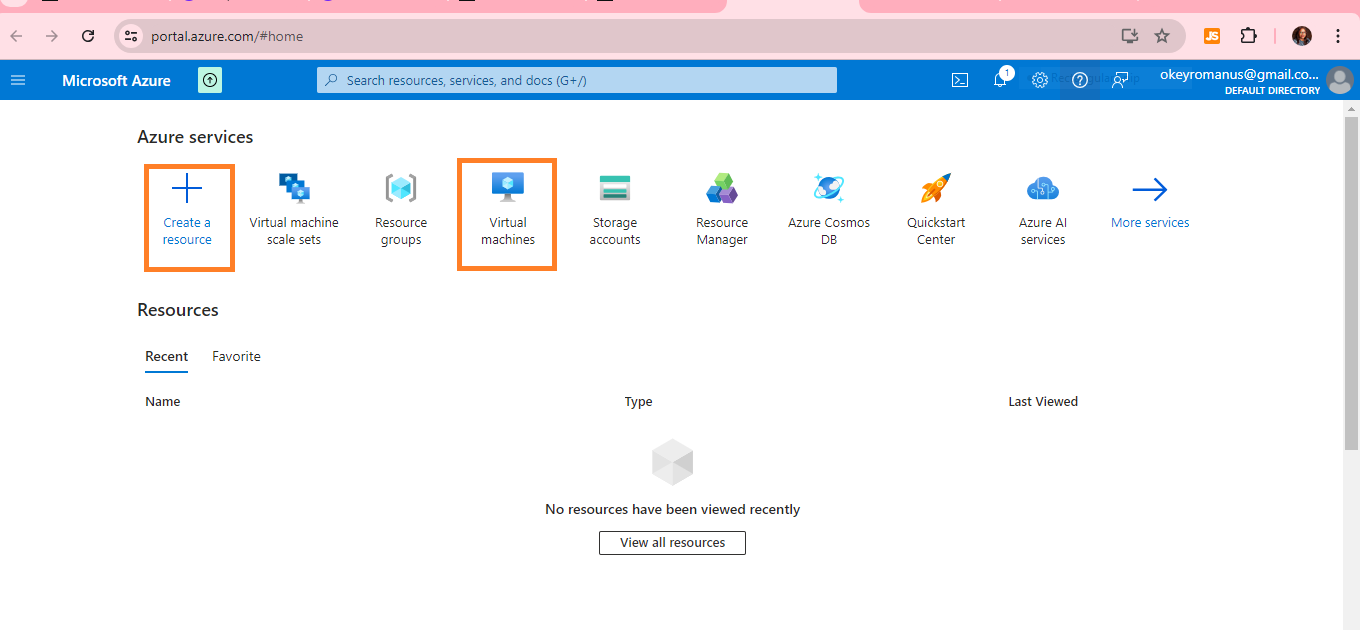Click the Microsoft Azure home link

pos(116,80)
